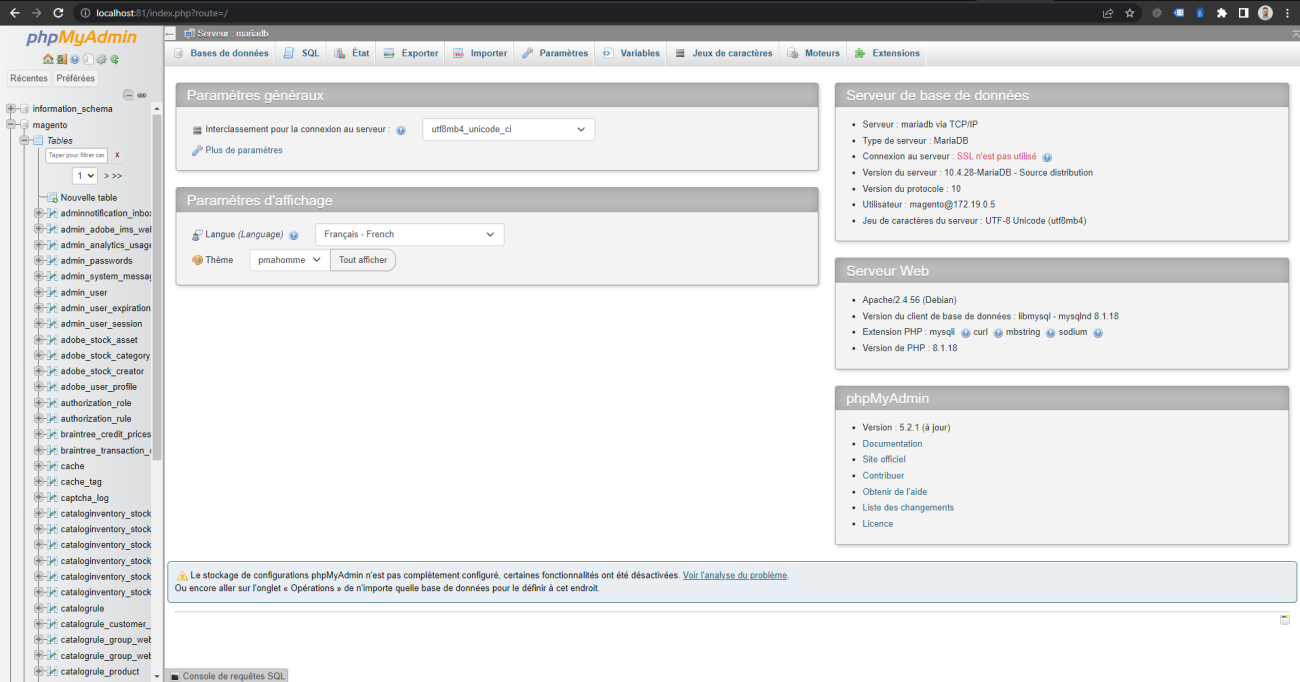Click the blue help icon in the sidebar header
Viewport: 1300px width, 682px height.
pos(74,58)
